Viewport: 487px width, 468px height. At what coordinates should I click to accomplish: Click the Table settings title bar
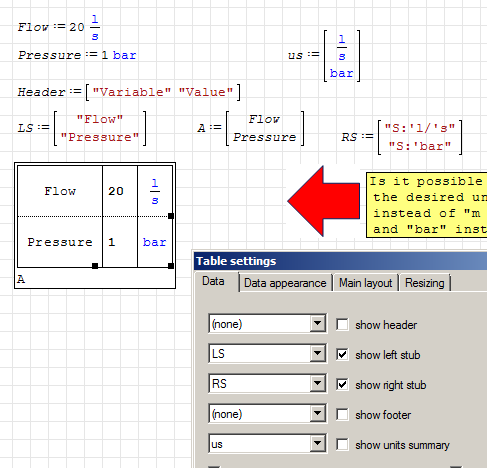click(340, 261)
